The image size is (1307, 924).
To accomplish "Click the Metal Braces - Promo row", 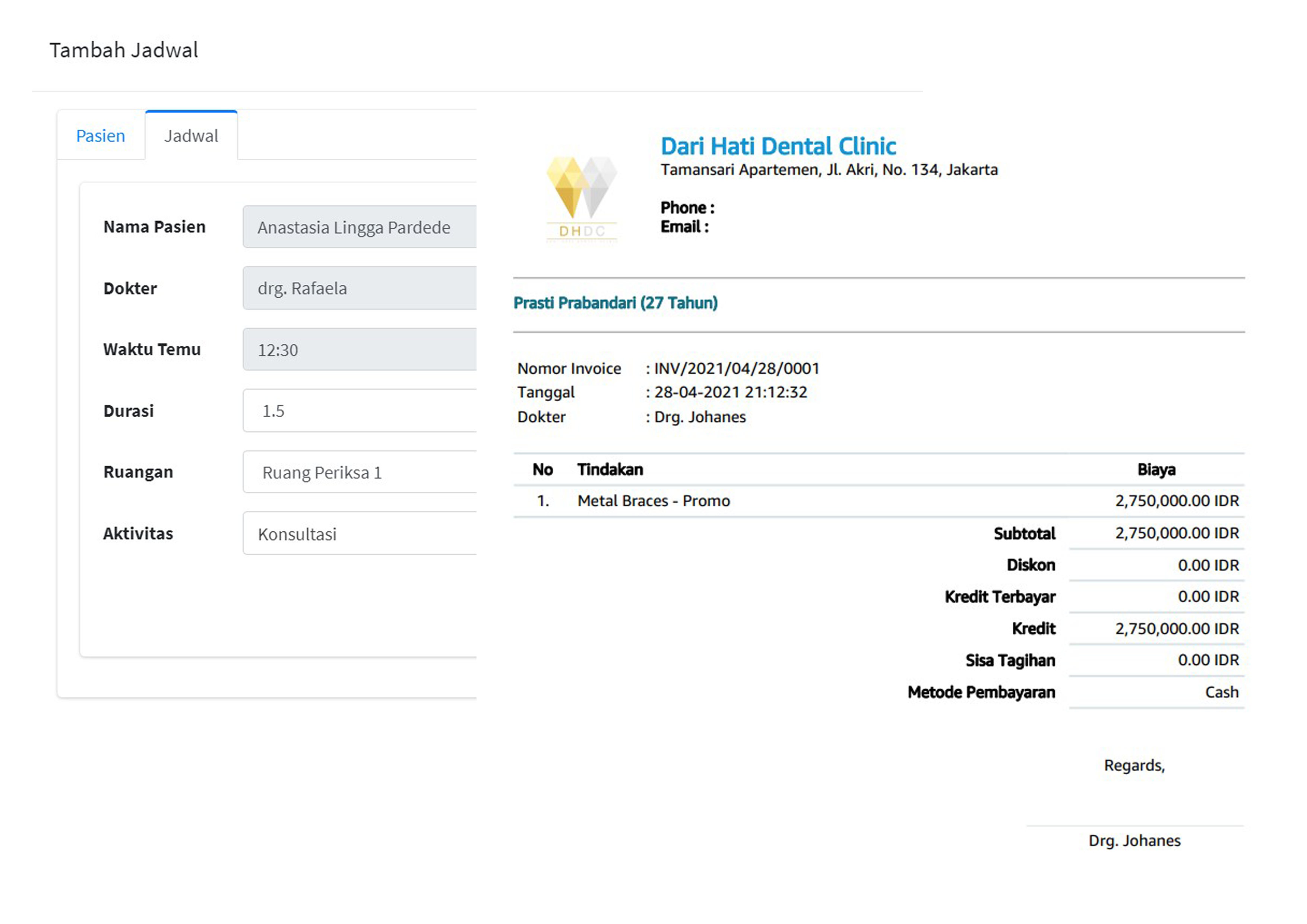I will [x=653, y=501].
